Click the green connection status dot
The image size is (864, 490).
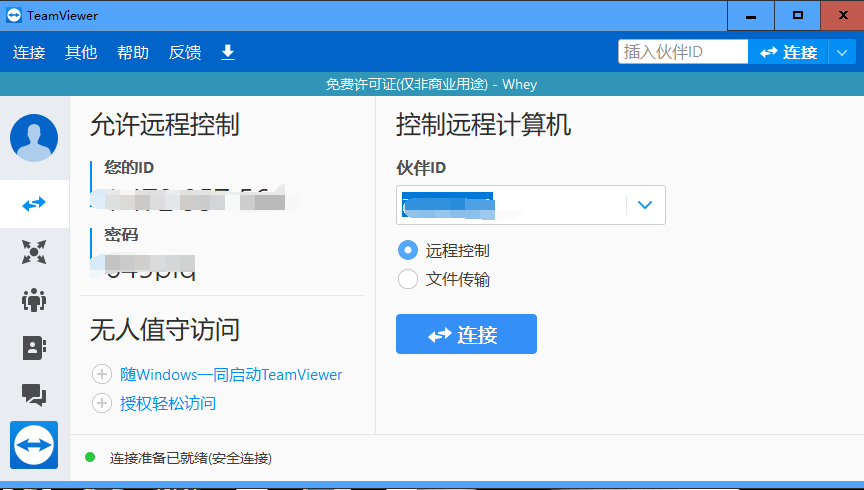pos(90,457)
